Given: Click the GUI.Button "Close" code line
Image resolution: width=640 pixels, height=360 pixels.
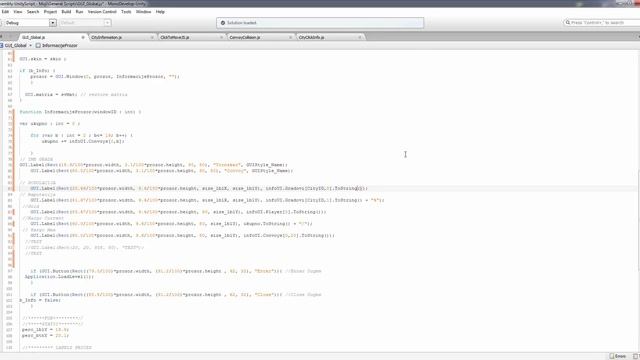Looking at the screenshot, I should click(x=176, y=294).
